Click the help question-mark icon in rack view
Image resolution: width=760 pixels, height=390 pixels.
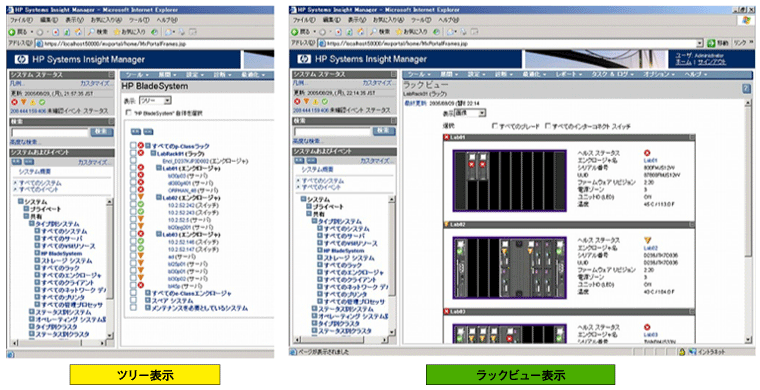(746, 88)
